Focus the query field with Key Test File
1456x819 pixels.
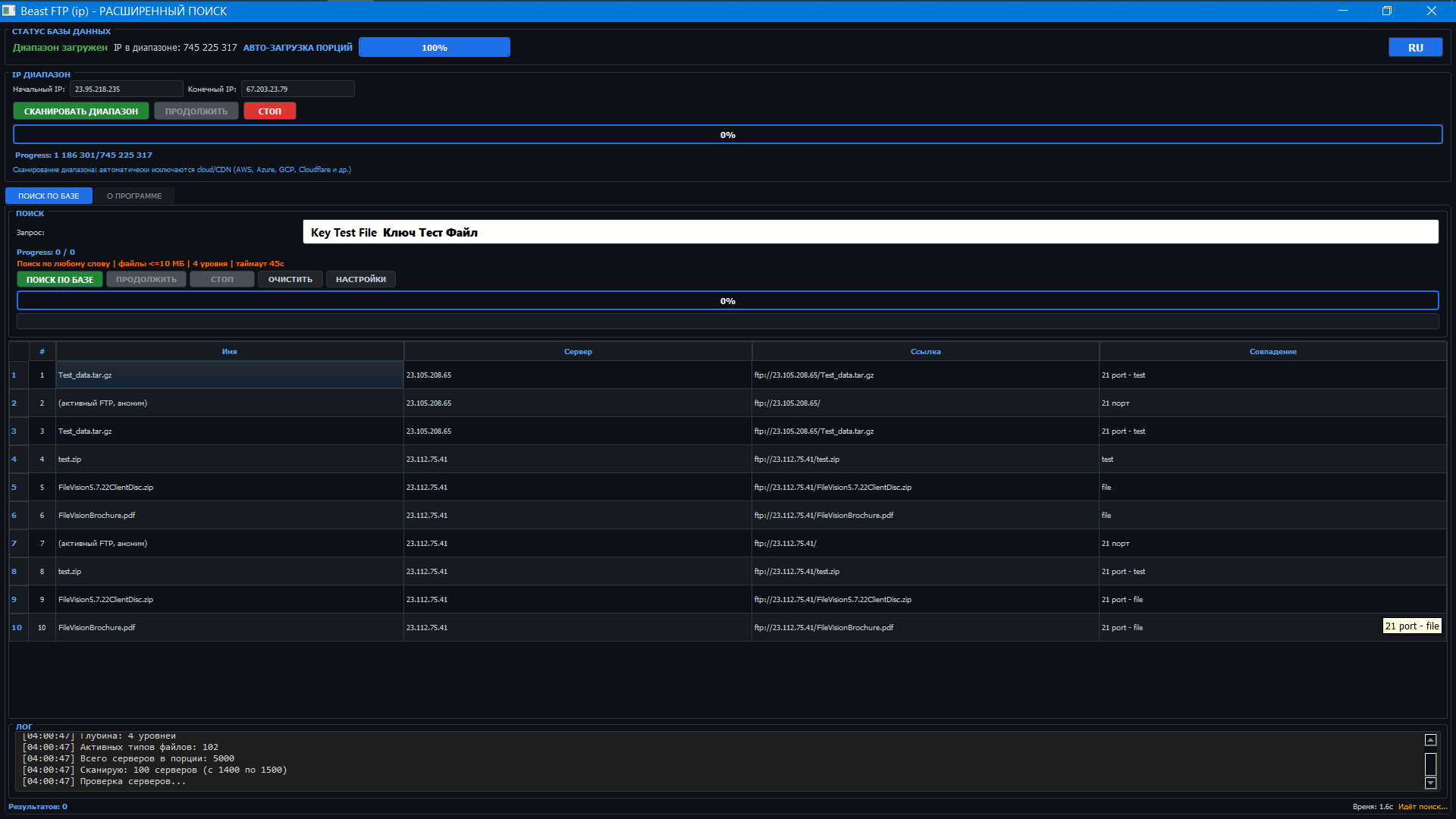871,232
